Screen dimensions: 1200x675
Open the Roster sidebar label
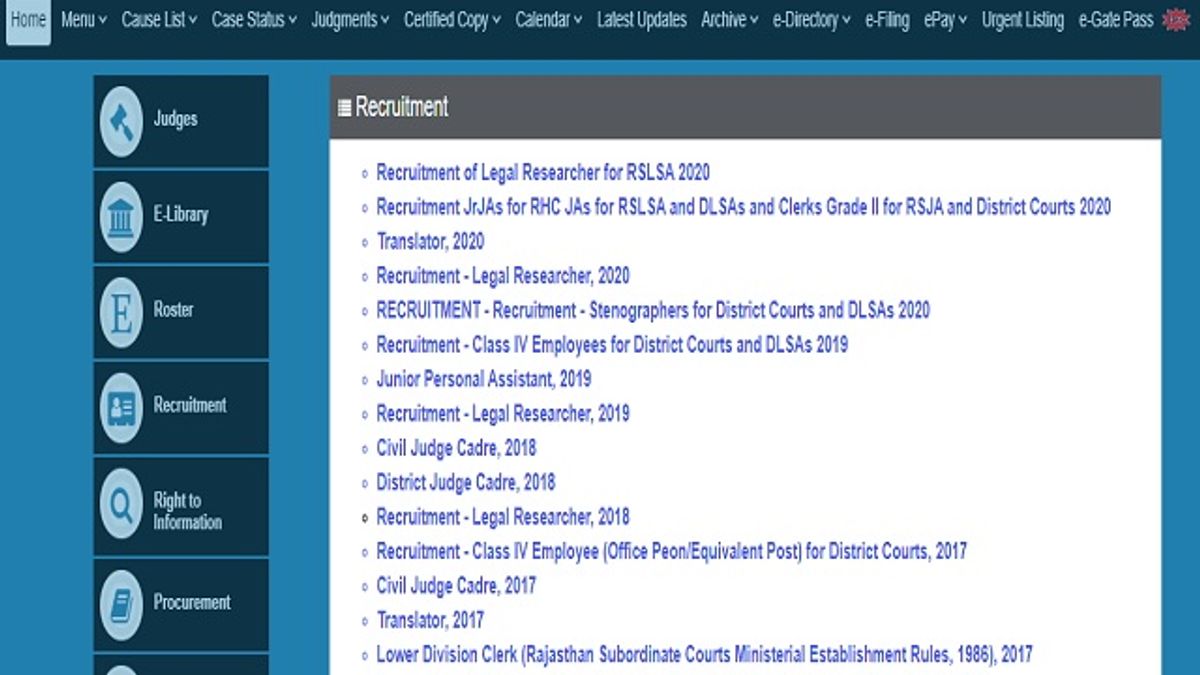tap(173, 310)
